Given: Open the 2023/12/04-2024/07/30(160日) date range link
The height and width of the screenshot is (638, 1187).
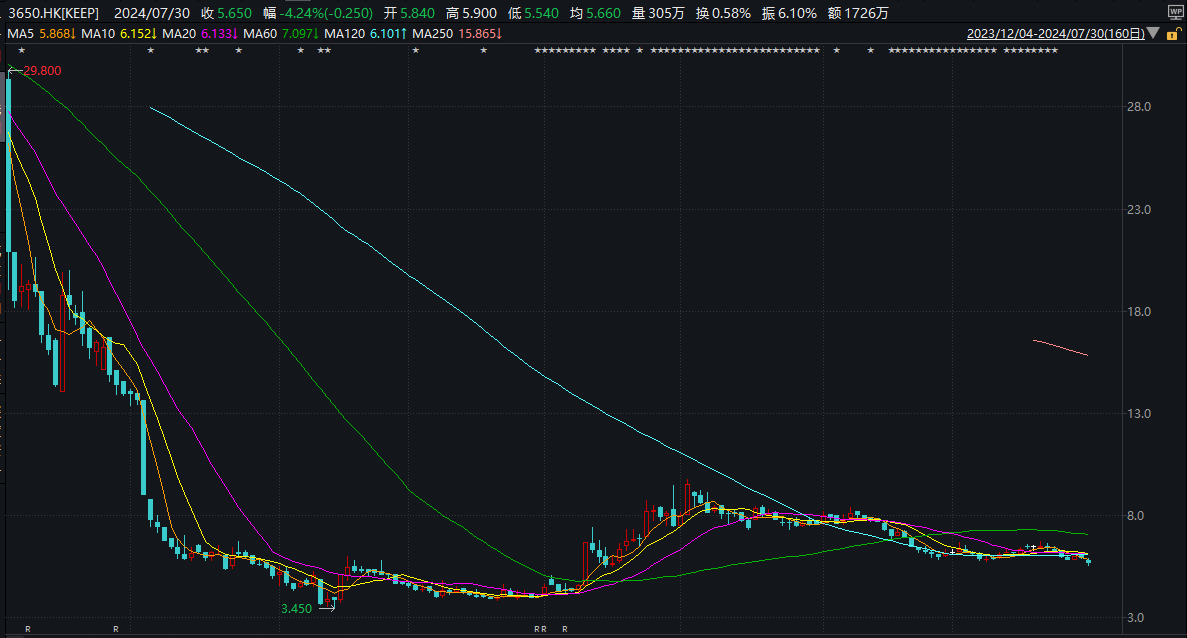Looking at the screenshot, I should (1056, 33).
